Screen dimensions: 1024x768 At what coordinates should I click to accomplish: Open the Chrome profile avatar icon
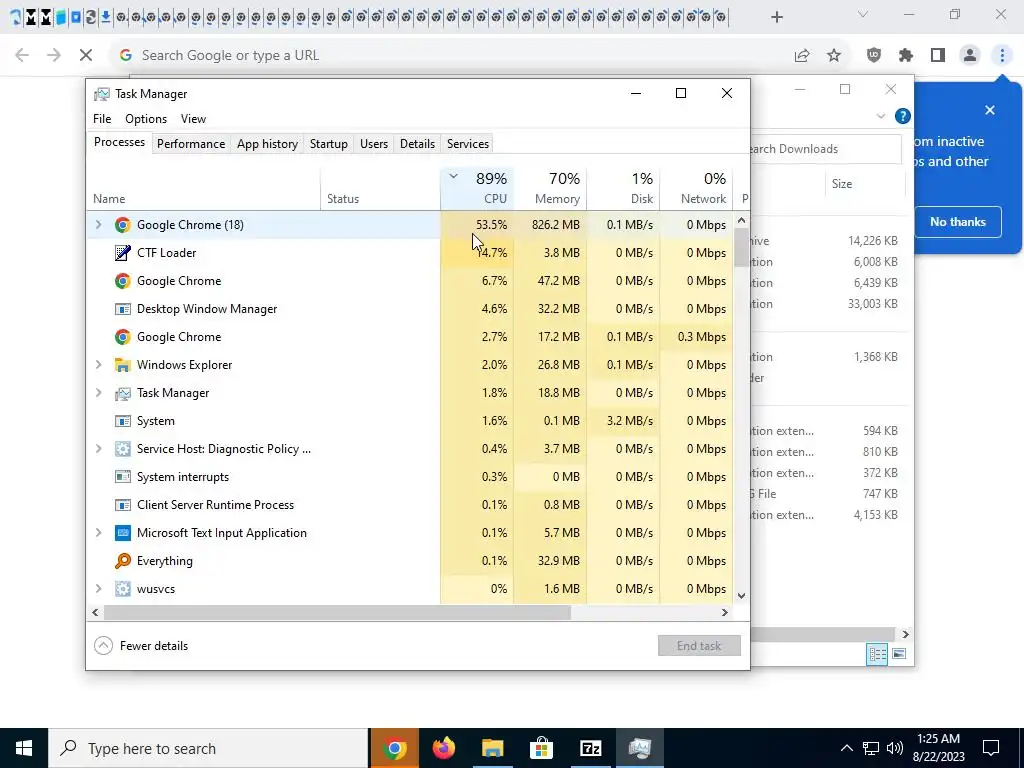click(x=970, y=56)
